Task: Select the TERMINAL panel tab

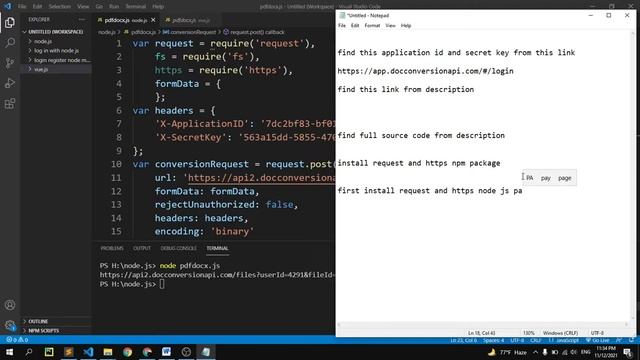Action: 217,248
